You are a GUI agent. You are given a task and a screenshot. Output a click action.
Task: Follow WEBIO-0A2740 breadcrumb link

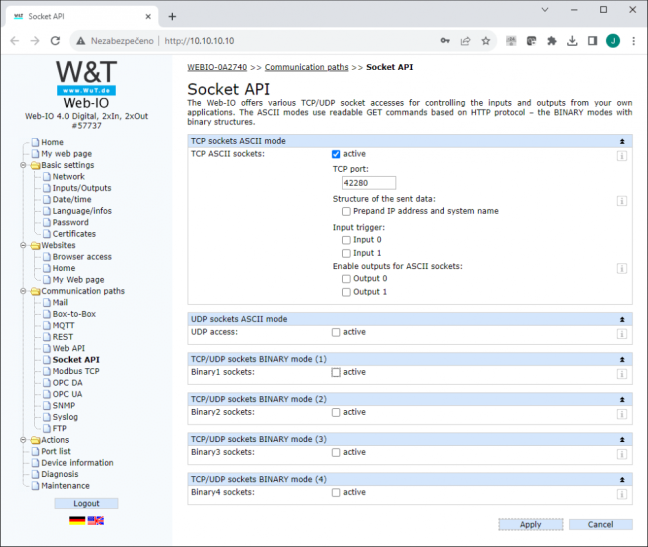[217, 67]
